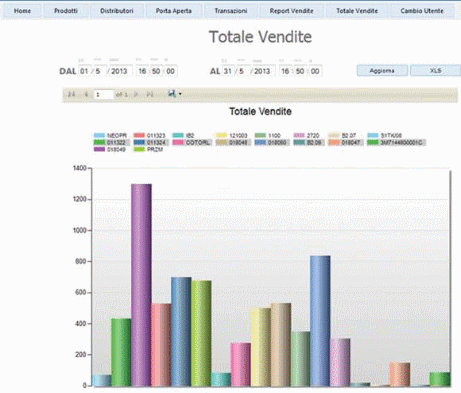Image resolution: width=461 pixels, height=393 pixels.
Task: Export data with the XLS button
Action: point(435,71)
